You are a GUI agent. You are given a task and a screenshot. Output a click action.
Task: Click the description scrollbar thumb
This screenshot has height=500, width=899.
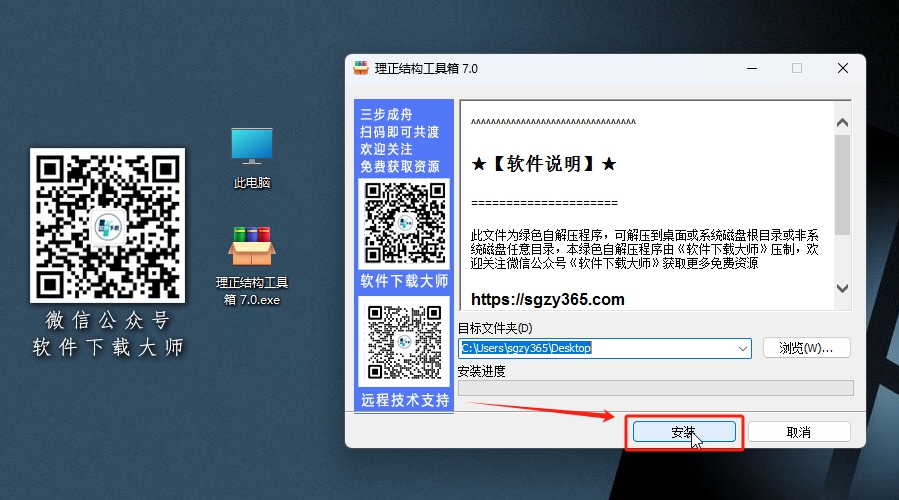click(842, 185)
